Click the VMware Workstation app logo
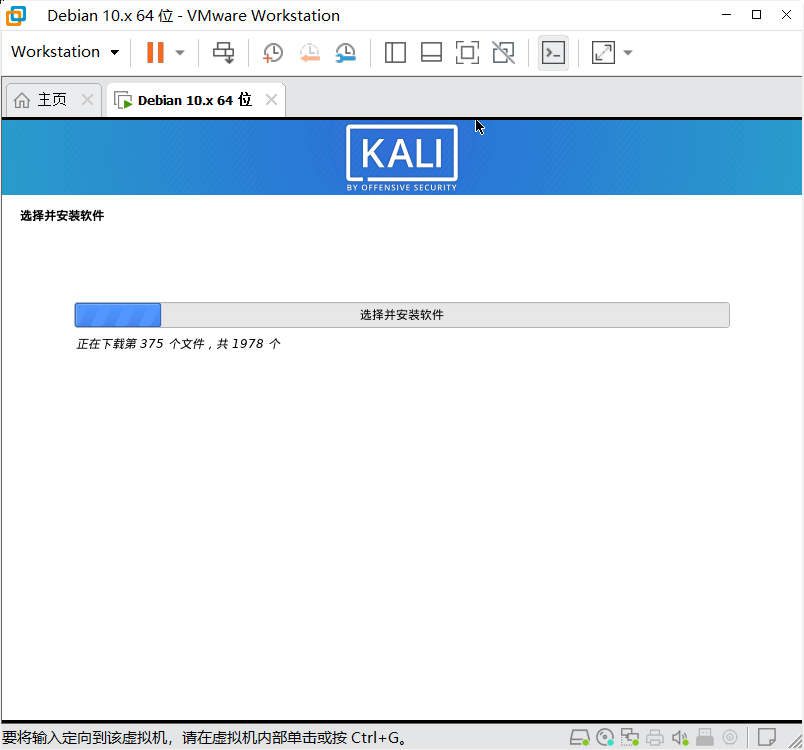 tap(16, 15)
